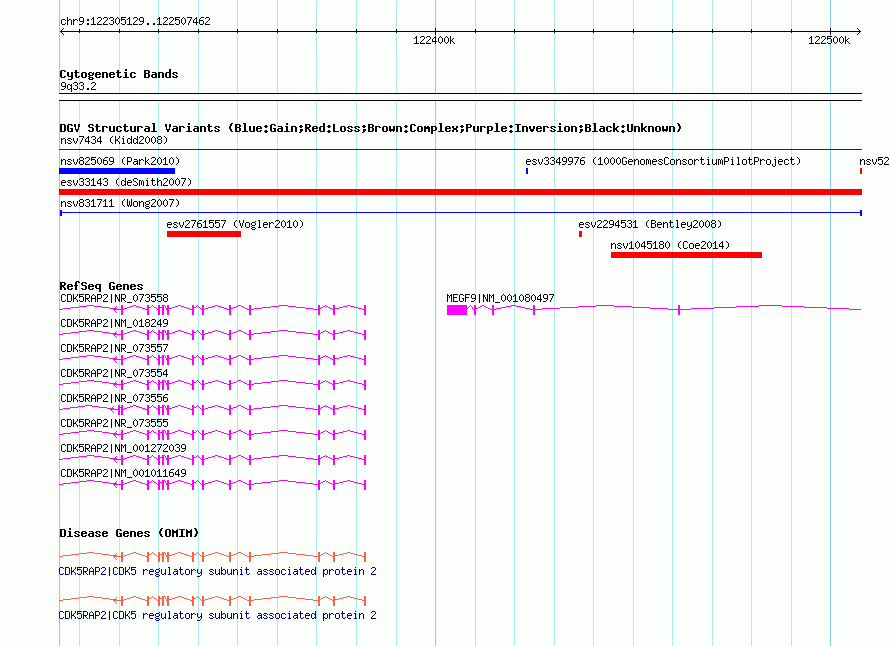
Task: Select the small red esv2294531 variant marker
Action: 580,234
